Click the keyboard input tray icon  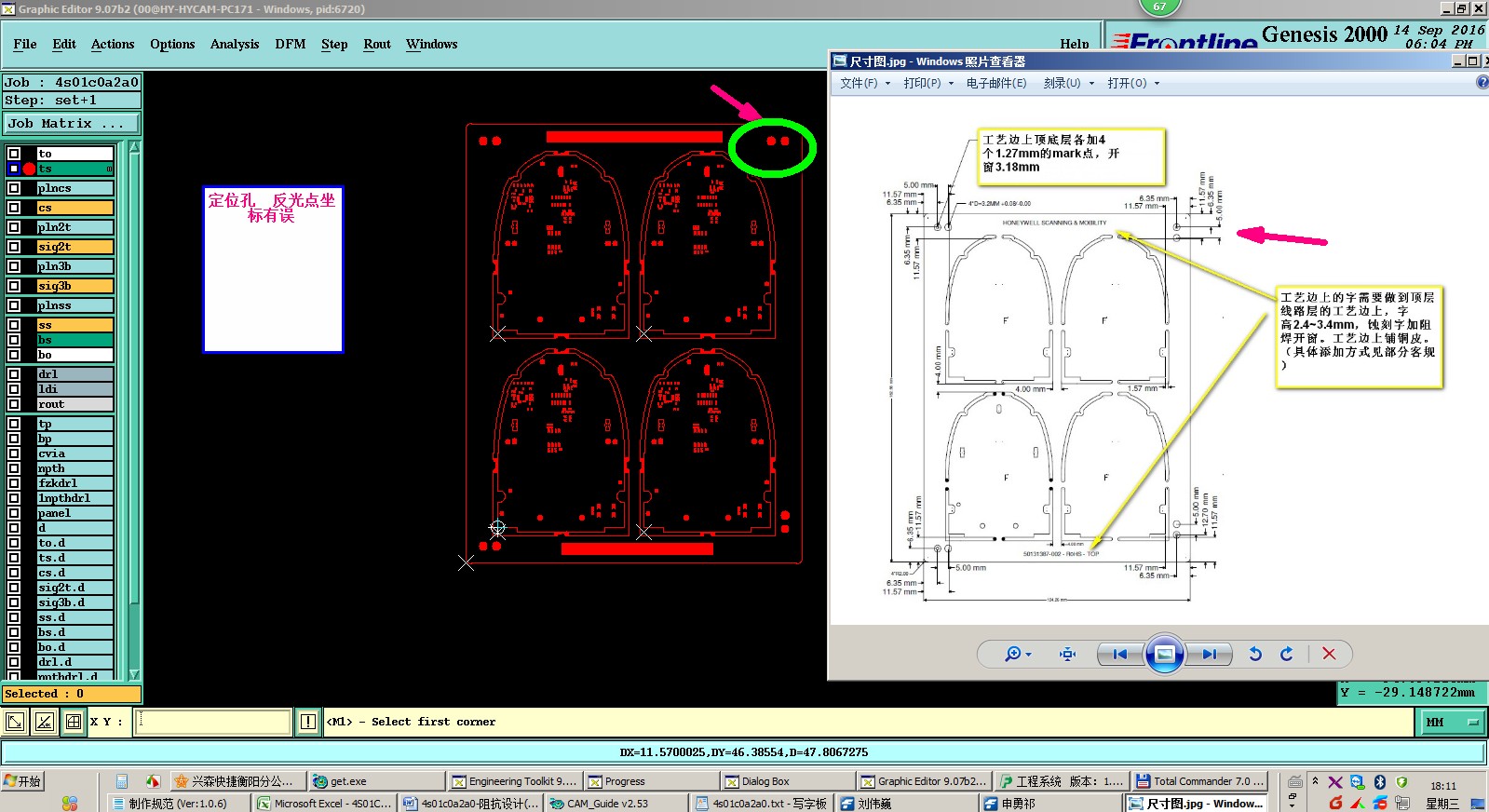pyautogui.click(x=1295, y=781)
